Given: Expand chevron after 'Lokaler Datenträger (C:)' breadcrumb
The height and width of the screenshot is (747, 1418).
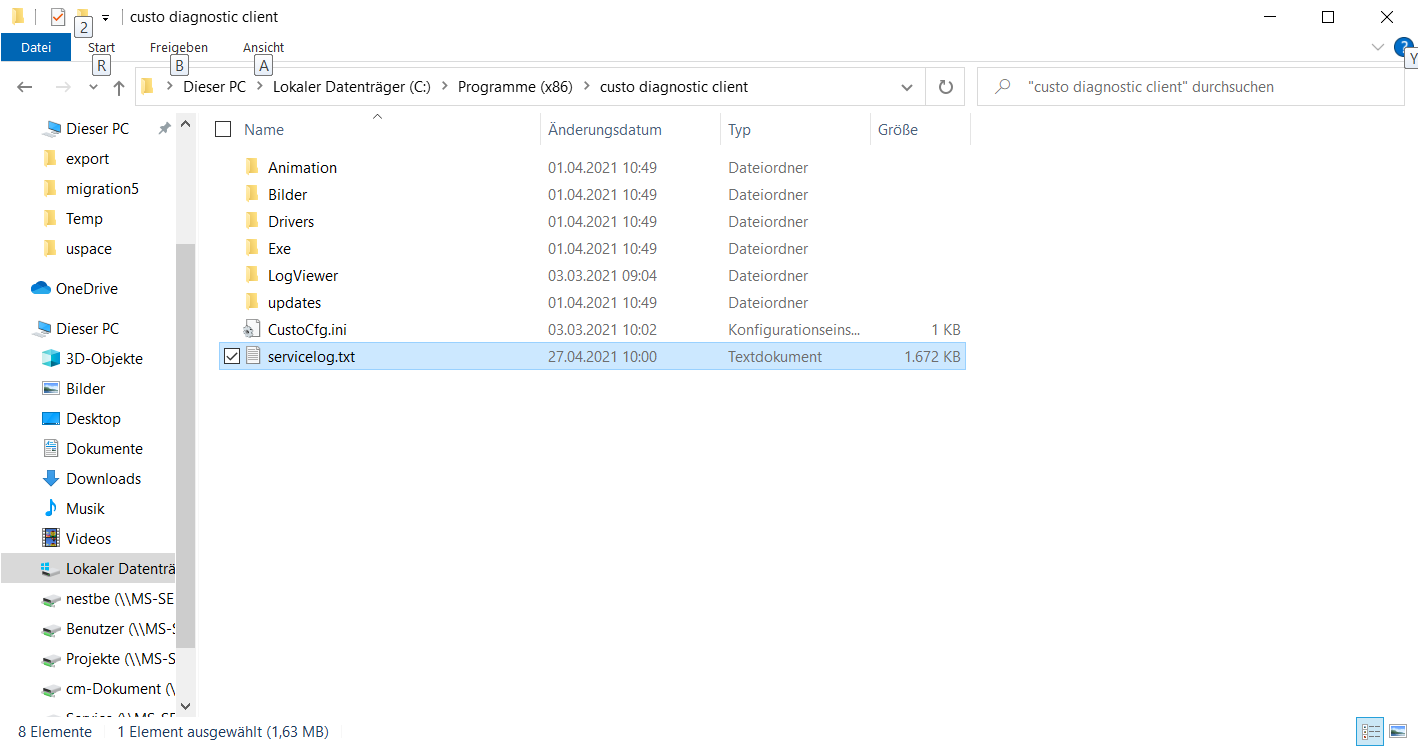Looking at the screenshot, I should (444, 87).
